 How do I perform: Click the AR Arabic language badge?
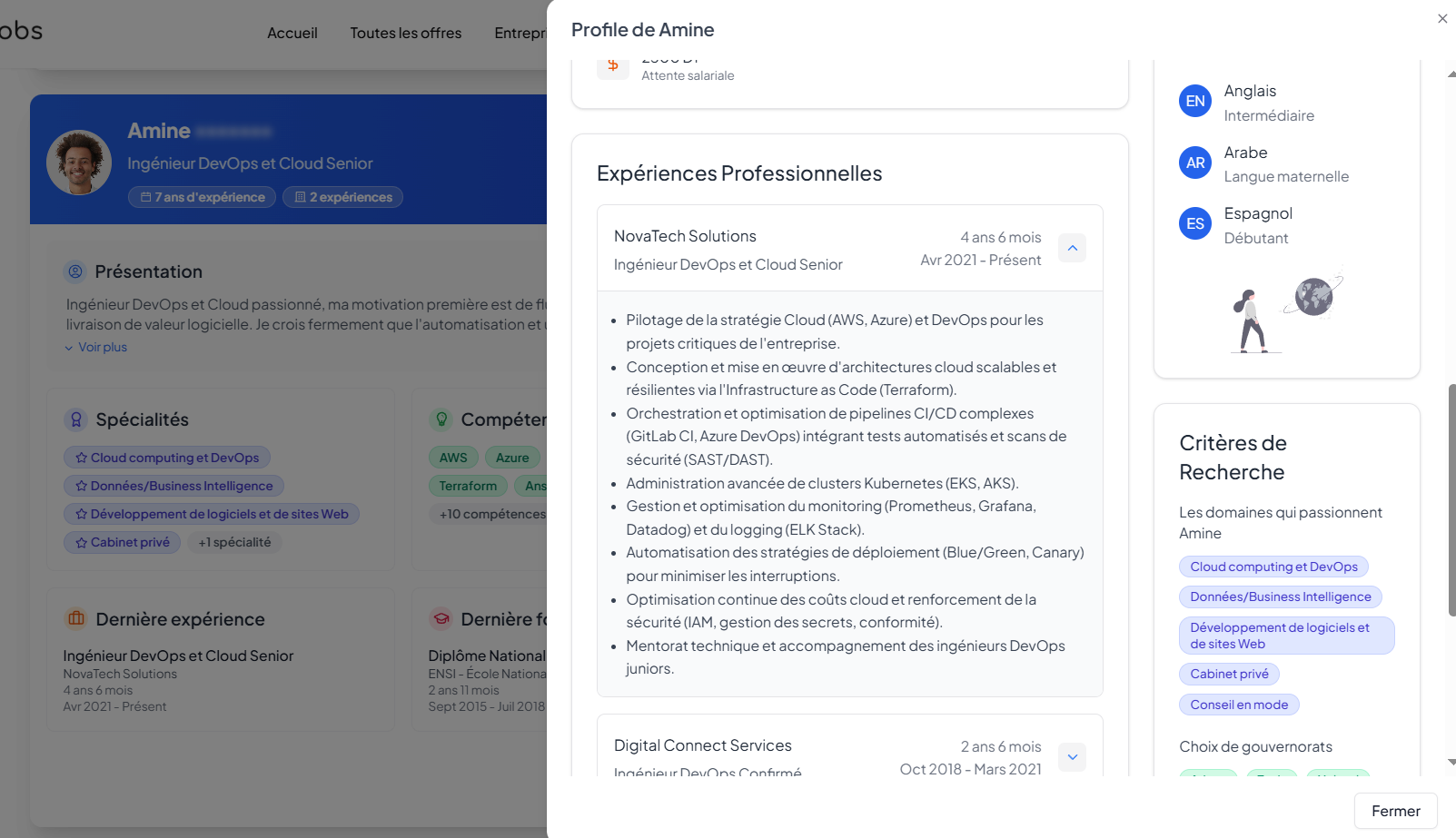click(1195, 163)
